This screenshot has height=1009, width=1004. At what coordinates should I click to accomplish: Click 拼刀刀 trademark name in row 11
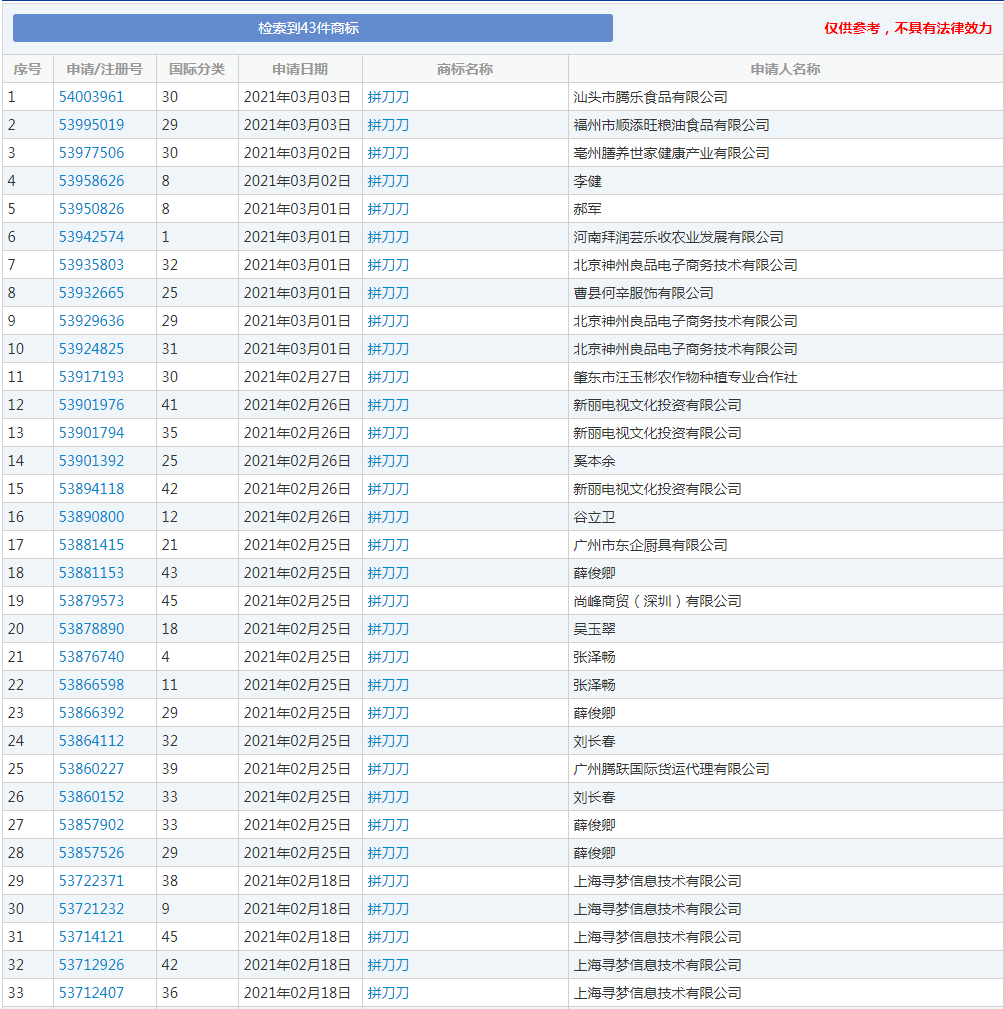[x=388, y=377]
